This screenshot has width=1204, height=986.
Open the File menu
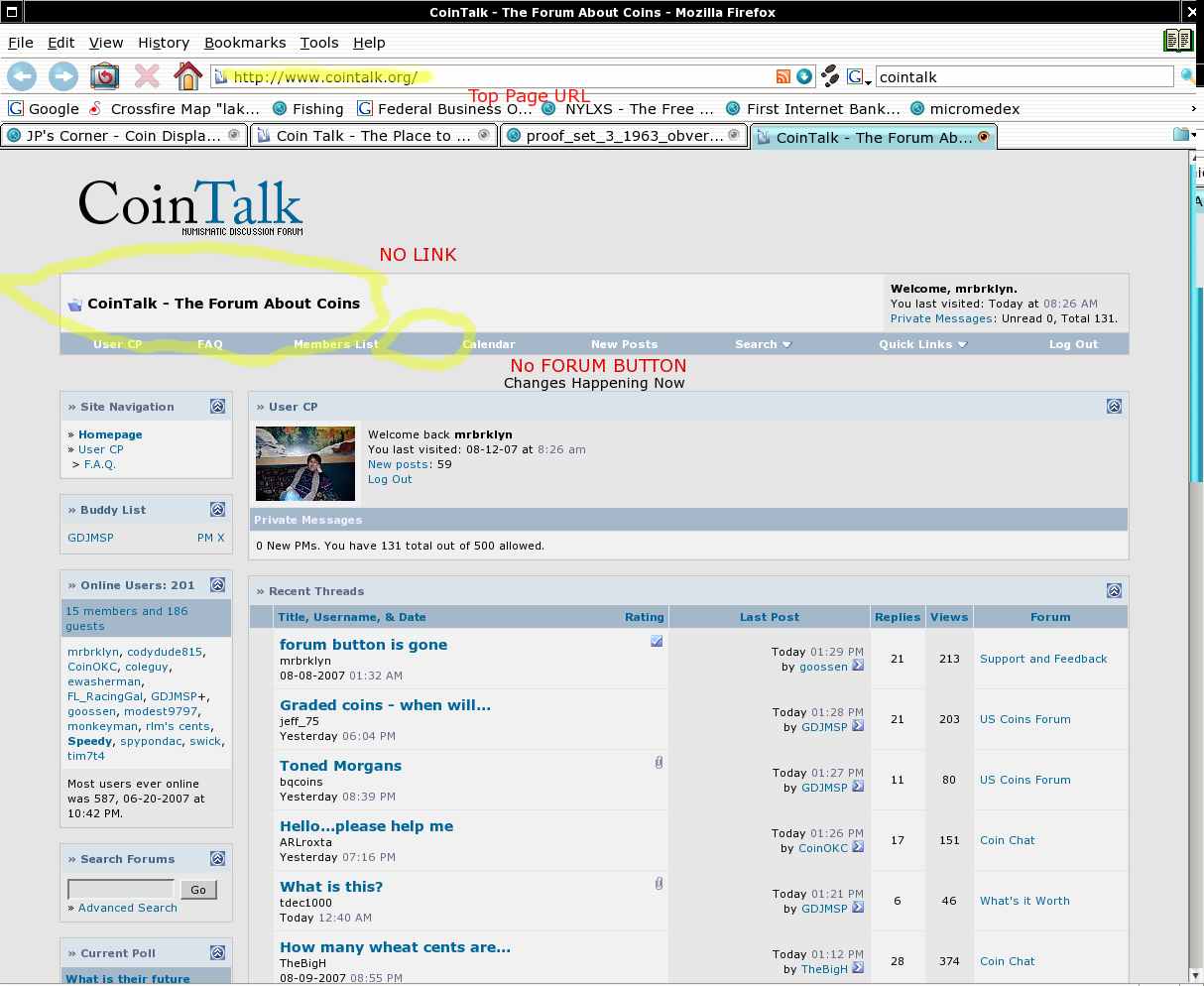(21, 43)
